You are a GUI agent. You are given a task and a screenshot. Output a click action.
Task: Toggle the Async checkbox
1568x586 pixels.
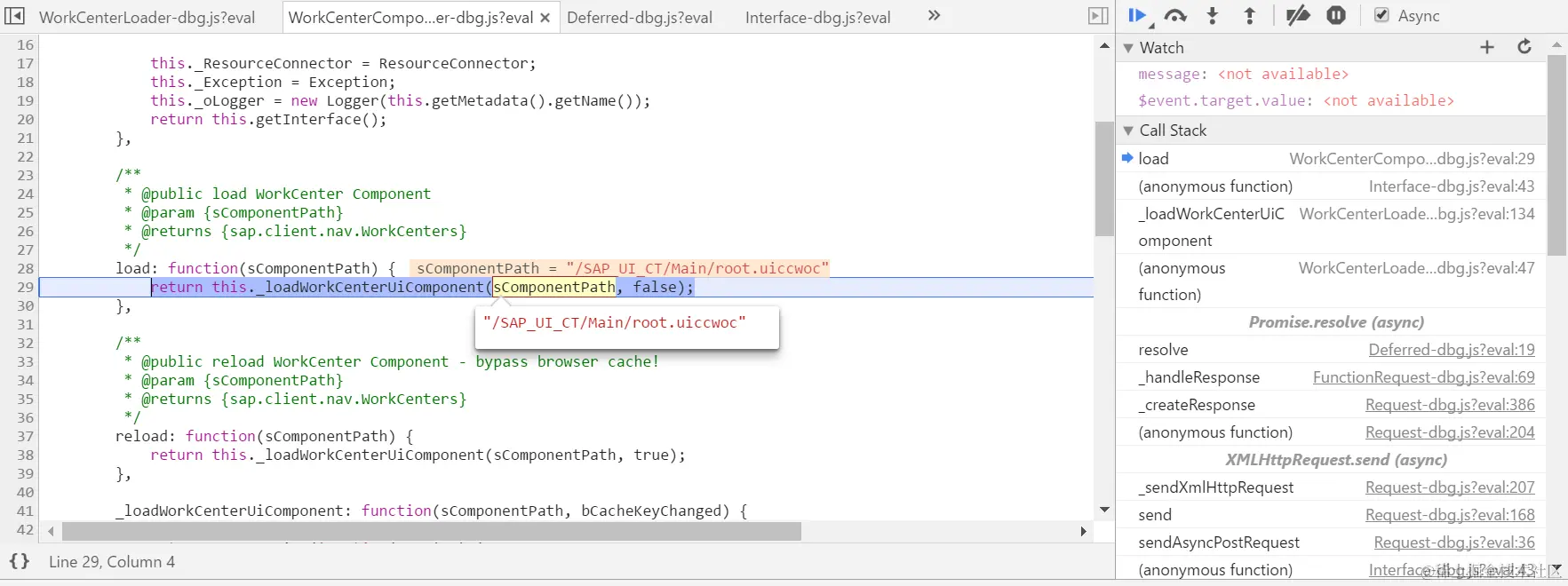tap(1381, 15)
